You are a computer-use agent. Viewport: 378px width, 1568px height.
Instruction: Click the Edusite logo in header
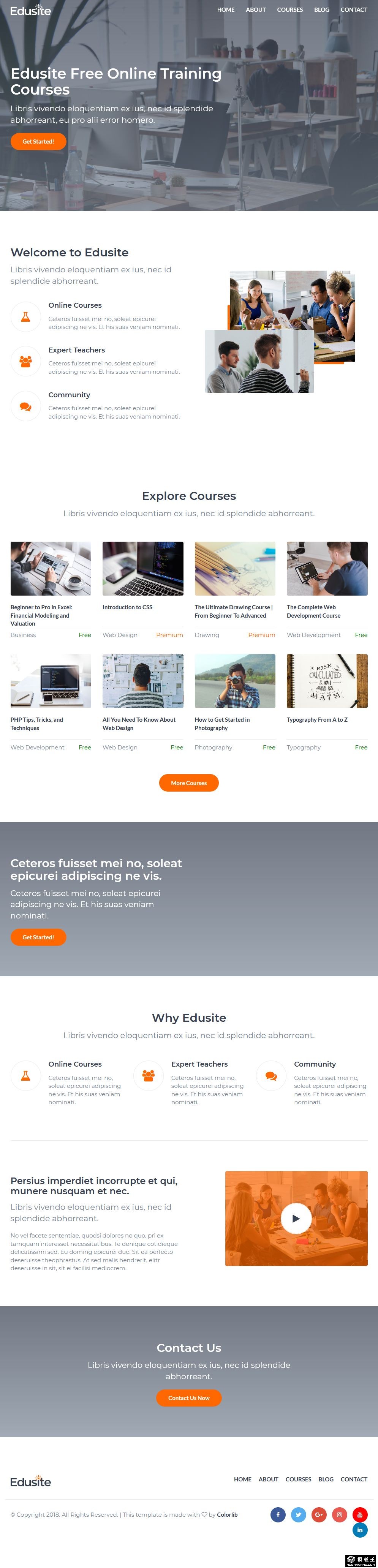[x=30, y=10]
